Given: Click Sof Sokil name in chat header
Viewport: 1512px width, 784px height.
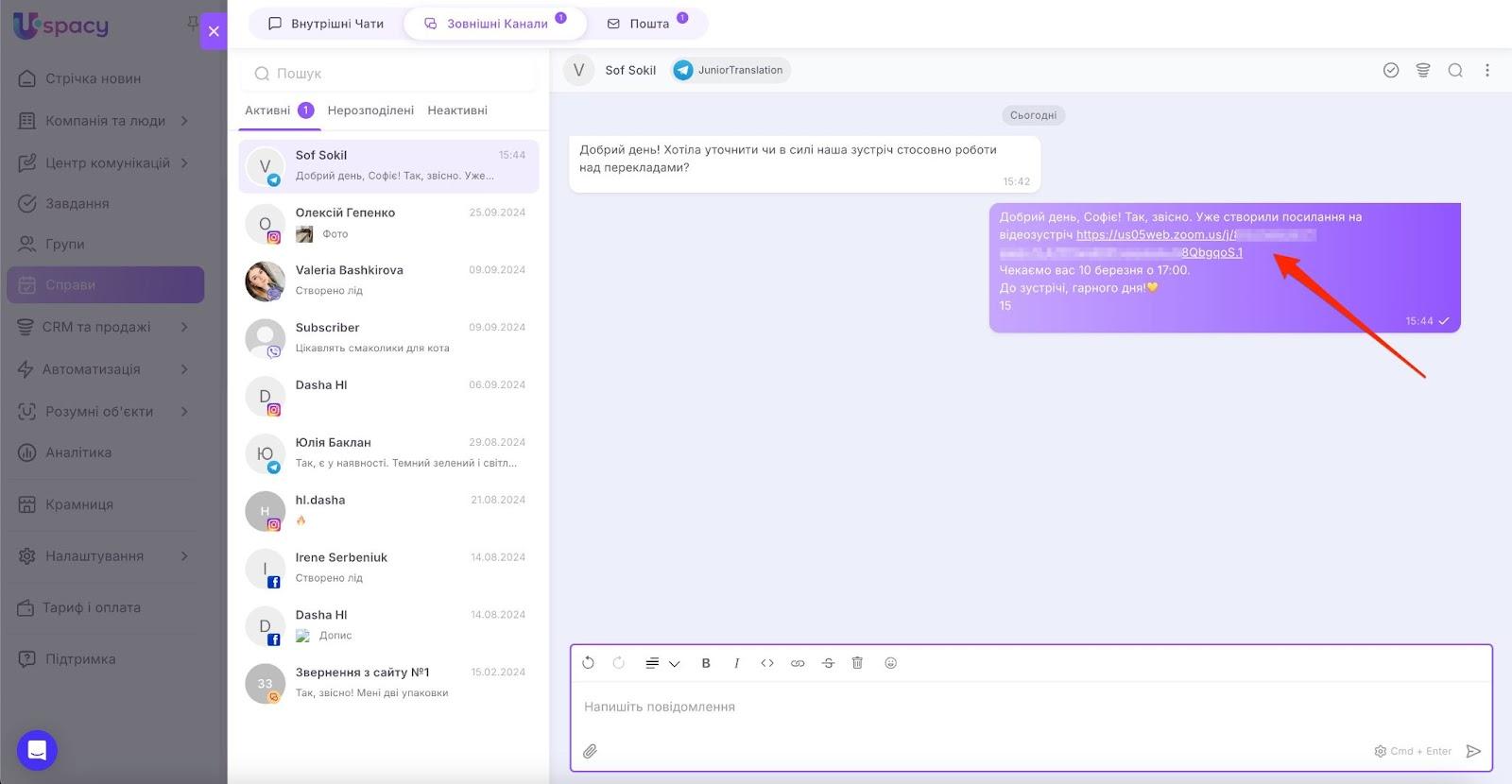Looking at the screenshot, I should (x=630, y=70).
